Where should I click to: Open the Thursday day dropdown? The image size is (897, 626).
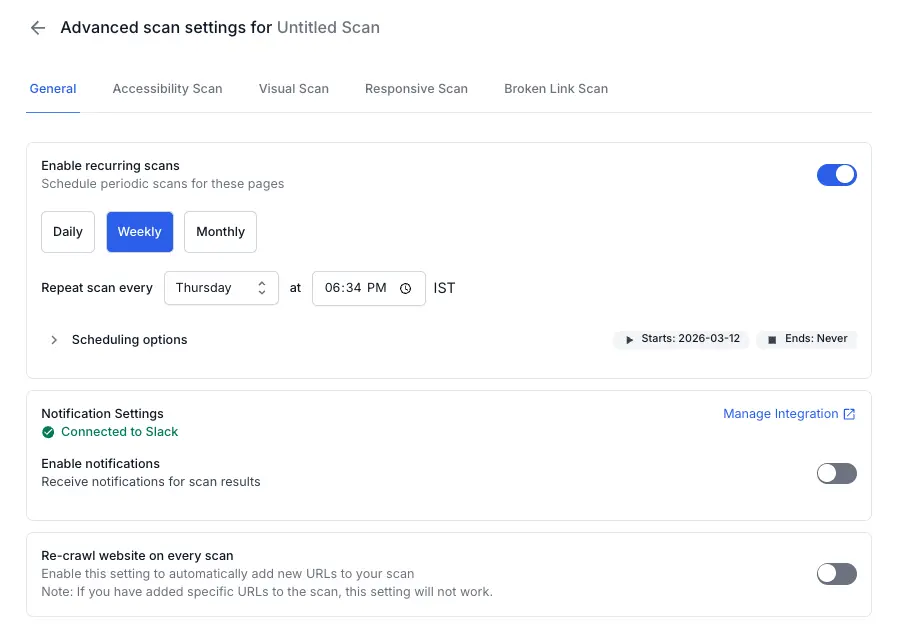(x=220, y=288)
